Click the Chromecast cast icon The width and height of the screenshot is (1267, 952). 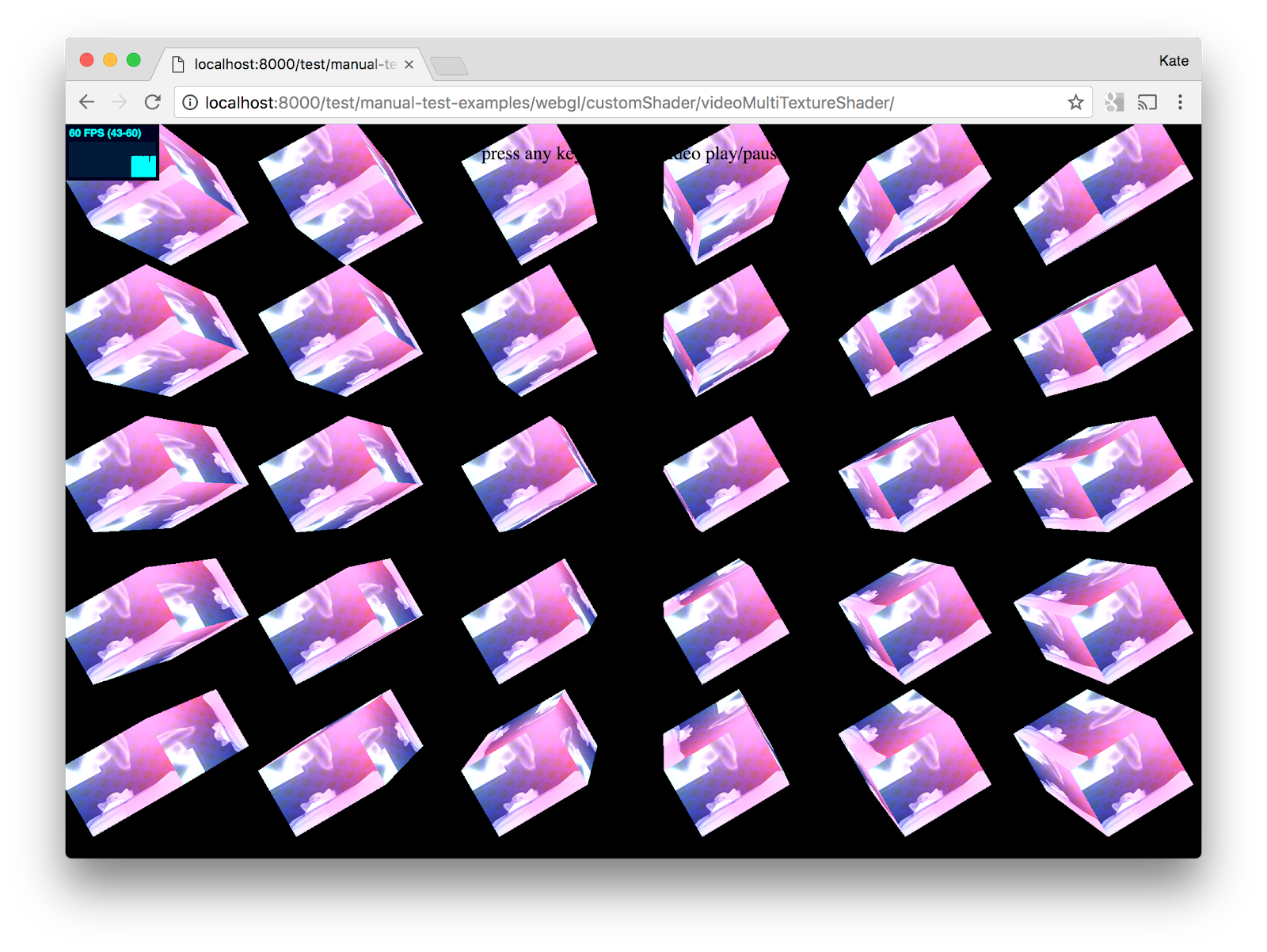click(x=1146, y=102)
